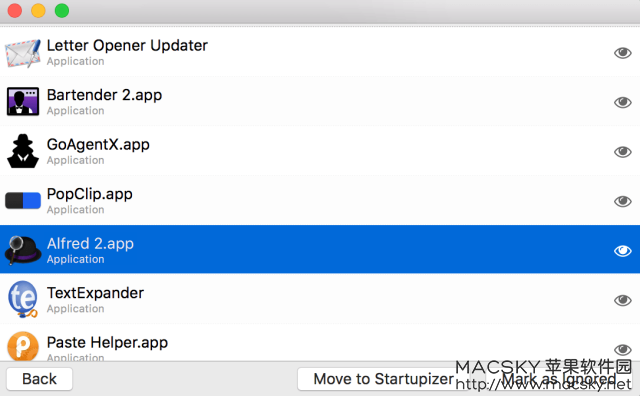The image size is (640, 396).
Task: Toggle eye icon for Bartender 2.app
Action: [x=623, y=102]
